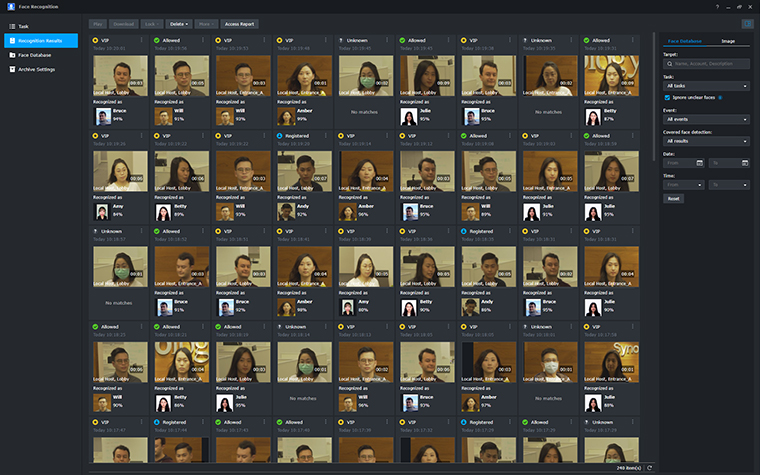Expand the Task filter All tasks dropdown
760x475 pixels.
(706, 86)
